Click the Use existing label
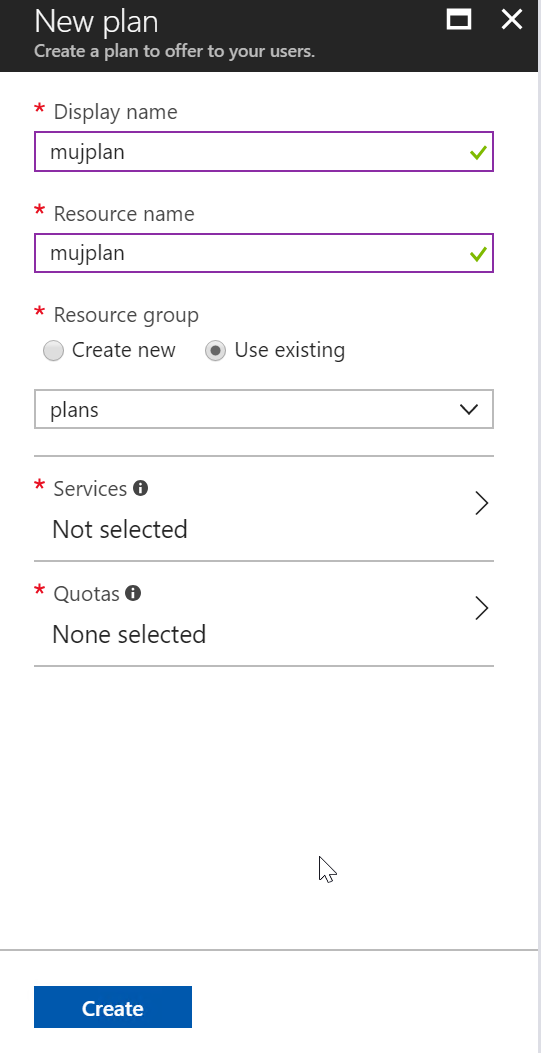Viewport: 541px width, 1053px height. point(290,350)
